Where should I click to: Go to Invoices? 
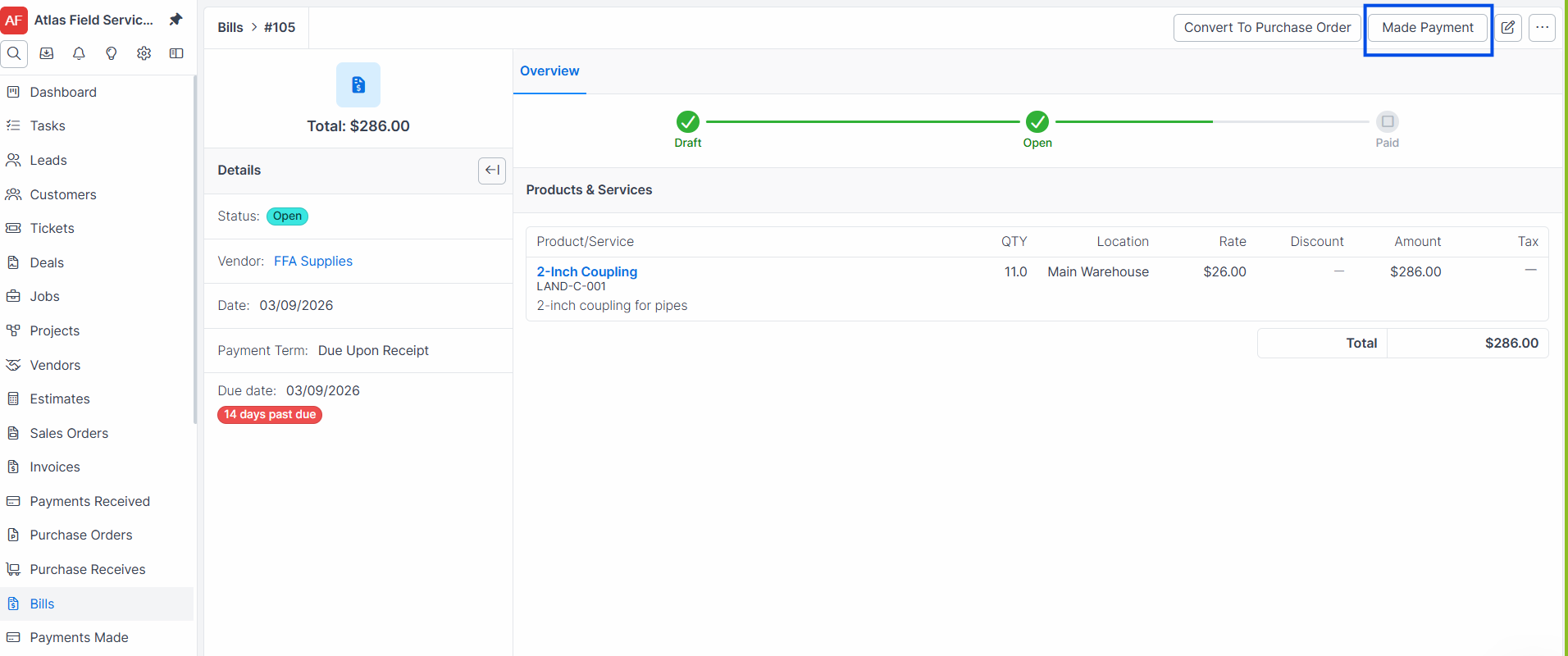point(97,467)
